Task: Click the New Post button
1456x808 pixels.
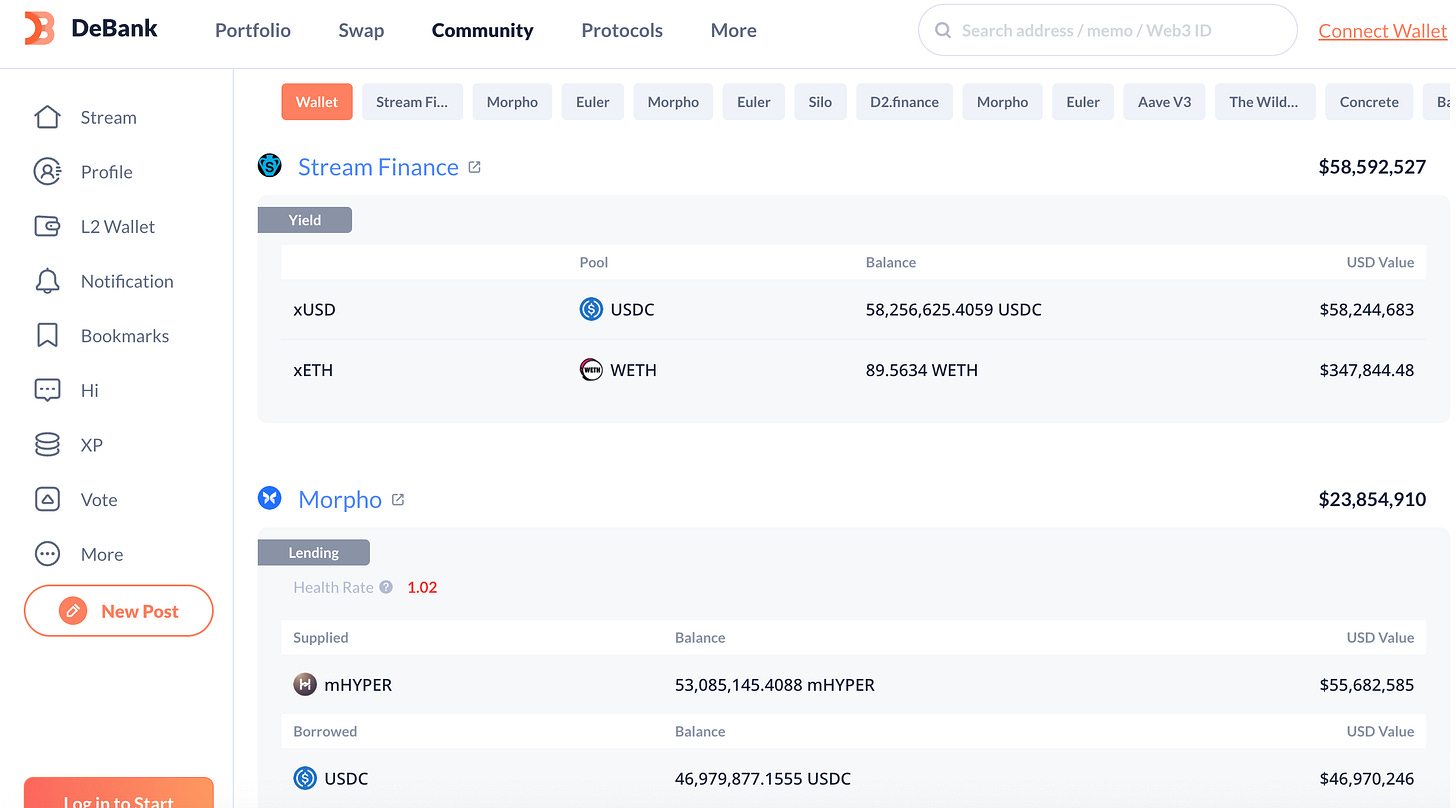Action: tap(119, 611)
